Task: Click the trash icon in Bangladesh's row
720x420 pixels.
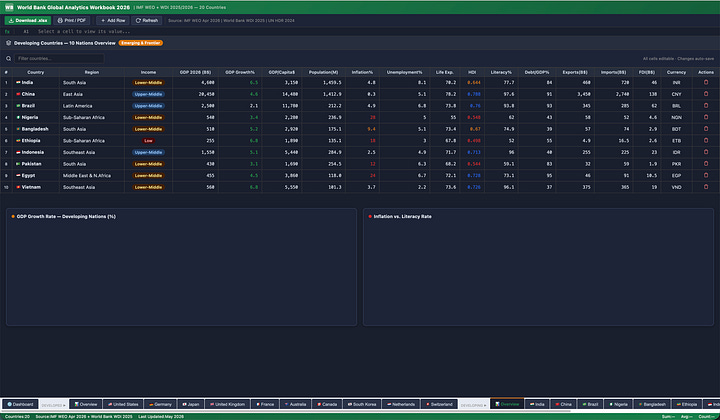Action: (706, 129)
